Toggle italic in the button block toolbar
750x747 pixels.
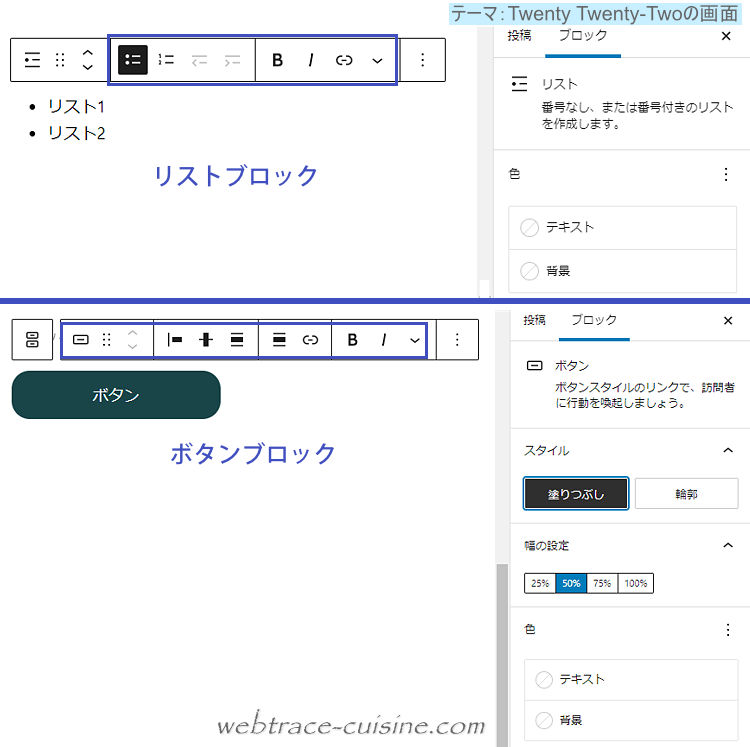[384, 340]
